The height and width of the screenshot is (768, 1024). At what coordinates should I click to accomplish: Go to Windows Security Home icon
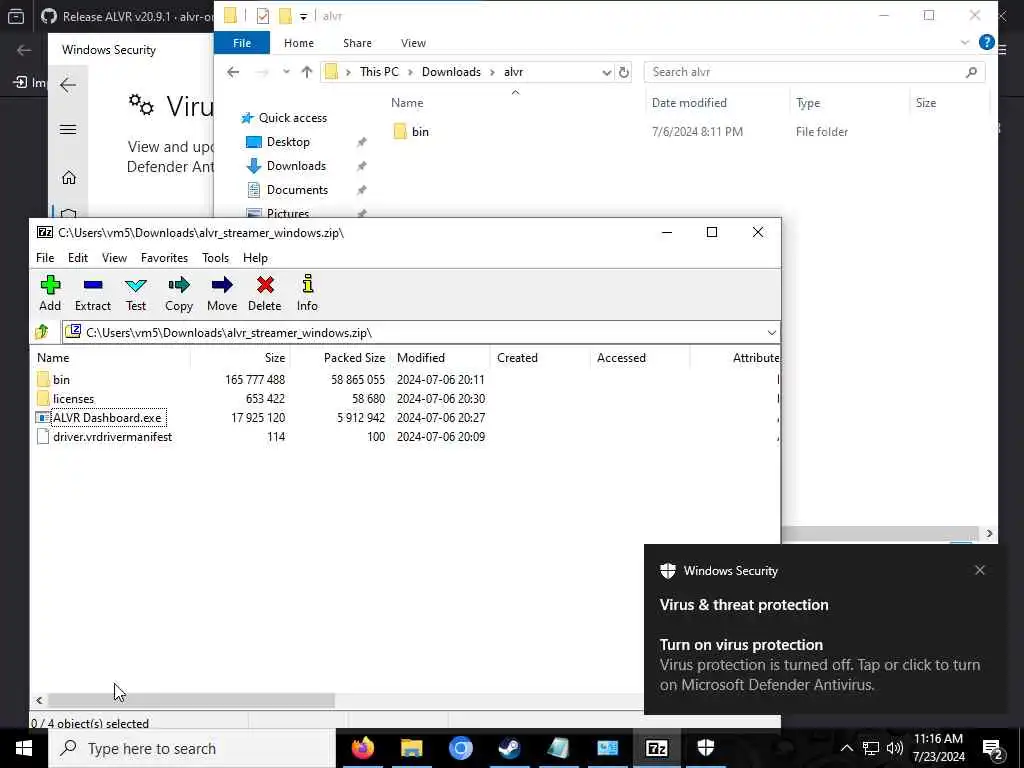click(x=69, y=178)
